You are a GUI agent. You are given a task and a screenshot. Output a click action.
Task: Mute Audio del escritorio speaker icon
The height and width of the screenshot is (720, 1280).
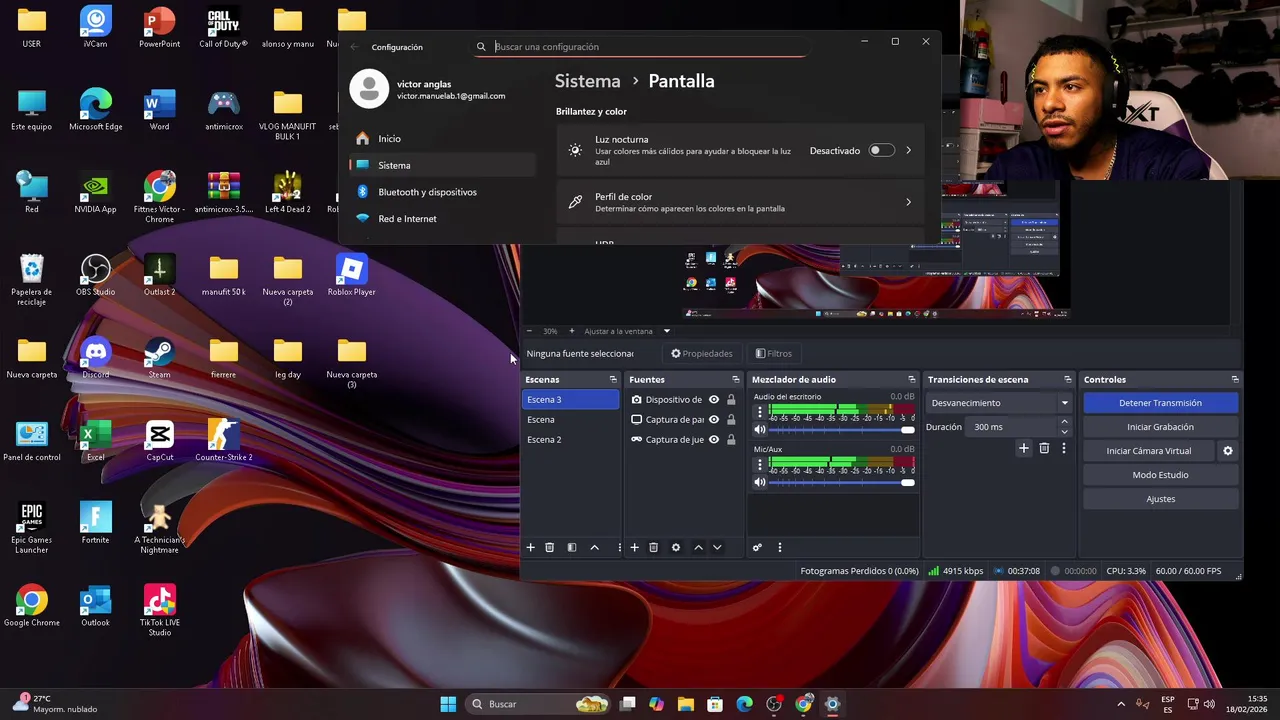tap(760, 429)
